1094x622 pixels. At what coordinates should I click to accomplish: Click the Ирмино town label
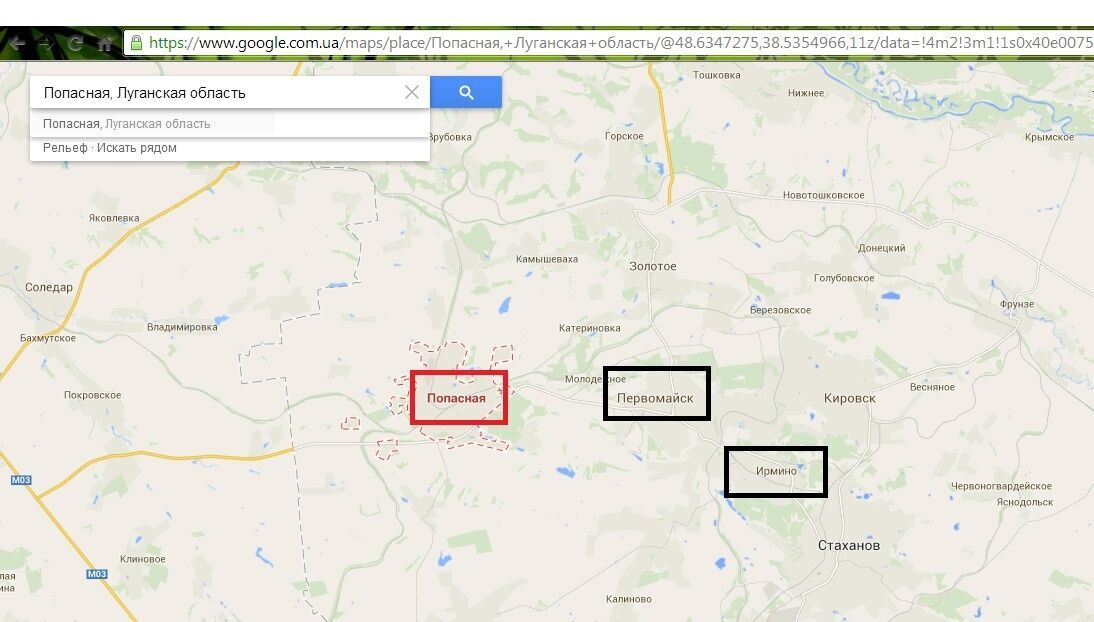(776, 471)
